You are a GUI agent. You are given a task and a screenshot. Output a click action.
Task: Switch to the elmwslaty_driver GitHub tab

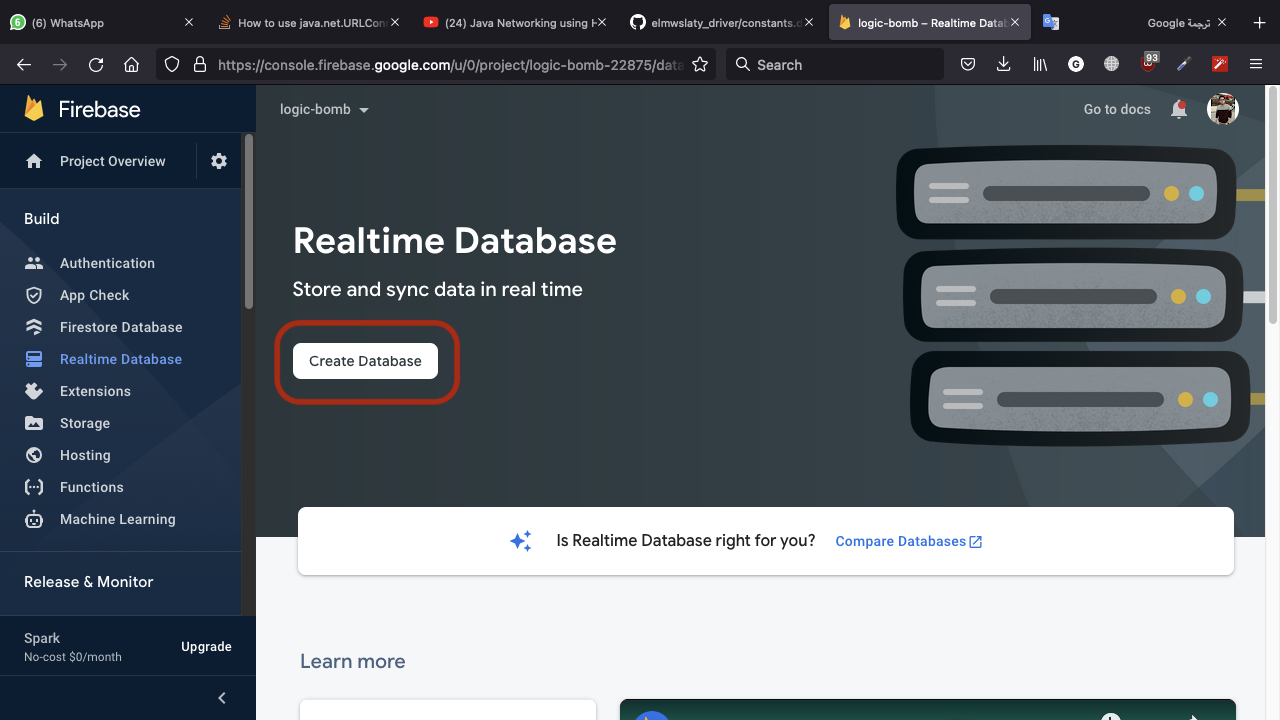point(719,22)
